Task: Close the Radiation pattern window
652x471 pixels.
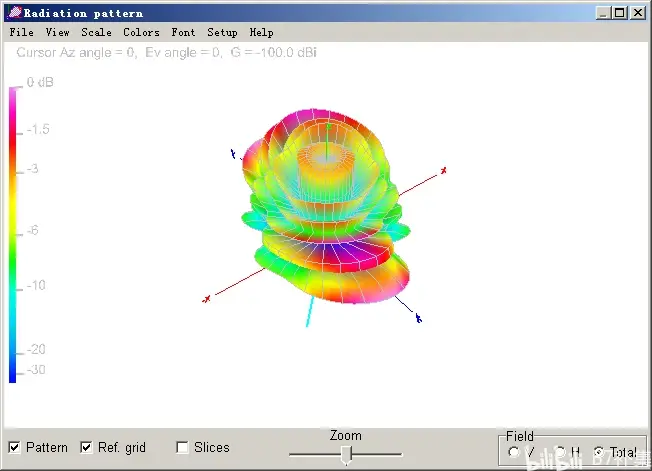Action: coord(638,13)
